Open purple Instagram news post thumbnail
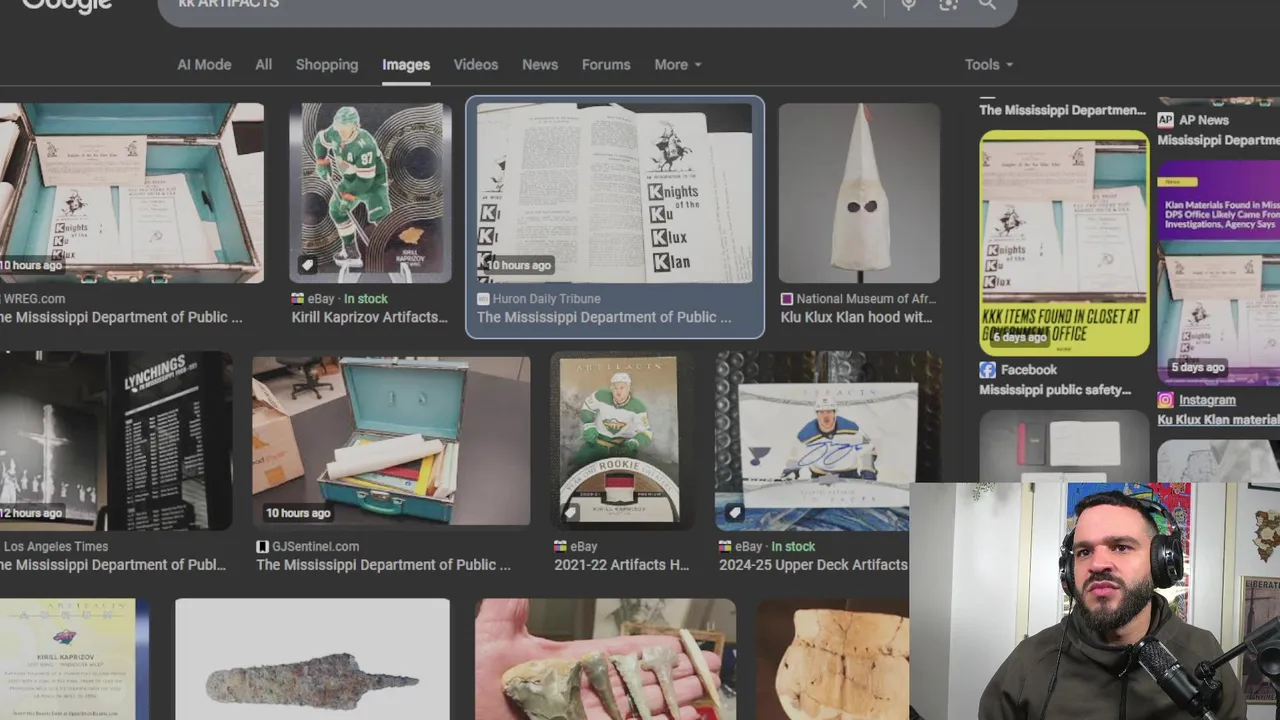 tap(1218, 272)
